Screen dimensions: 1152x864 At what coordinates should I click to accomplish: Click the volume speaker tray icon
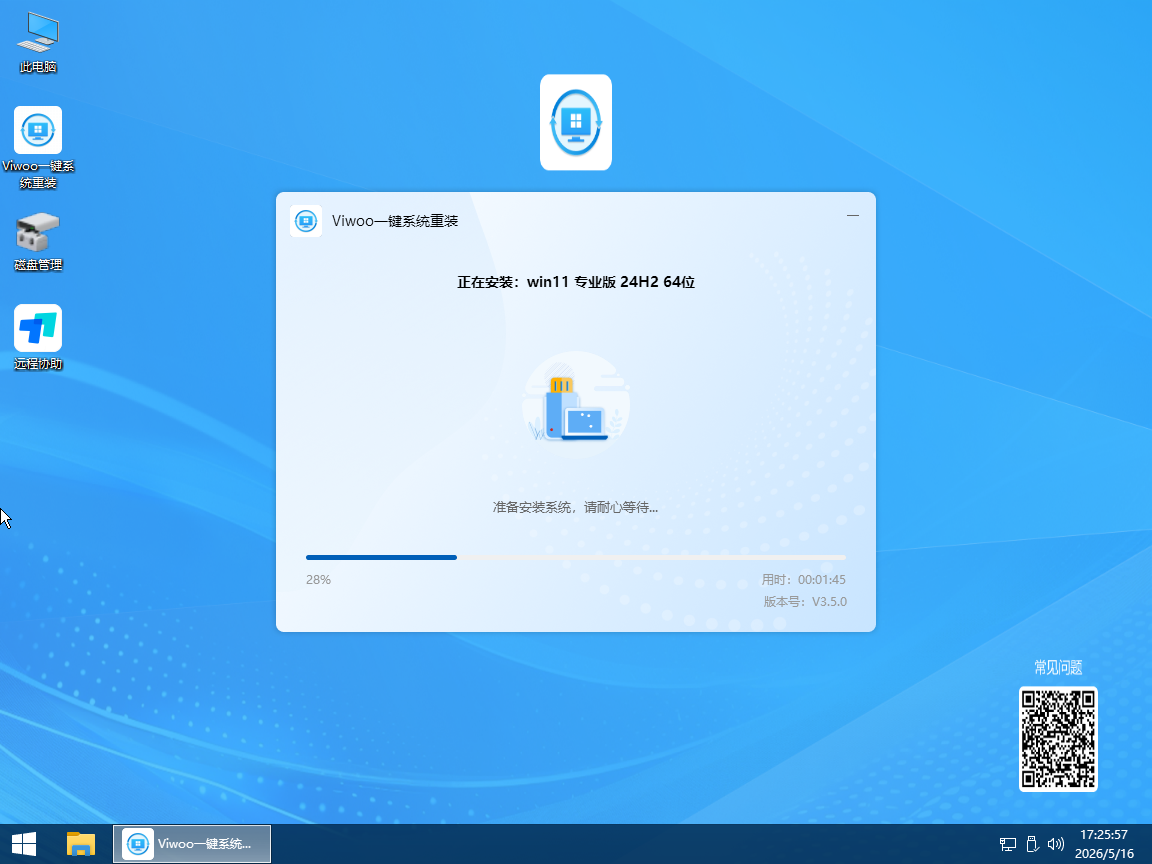click(x=1056, y=845)
